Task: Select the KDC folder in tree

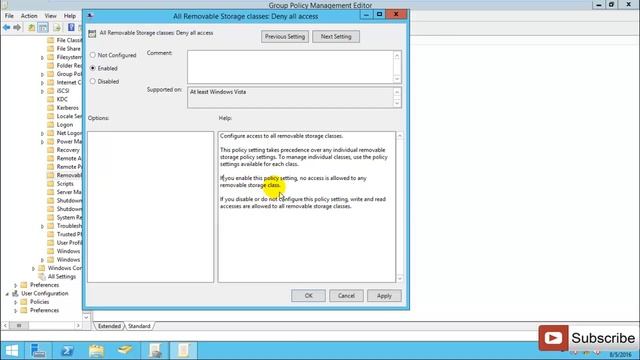Action: coord(62,99)
